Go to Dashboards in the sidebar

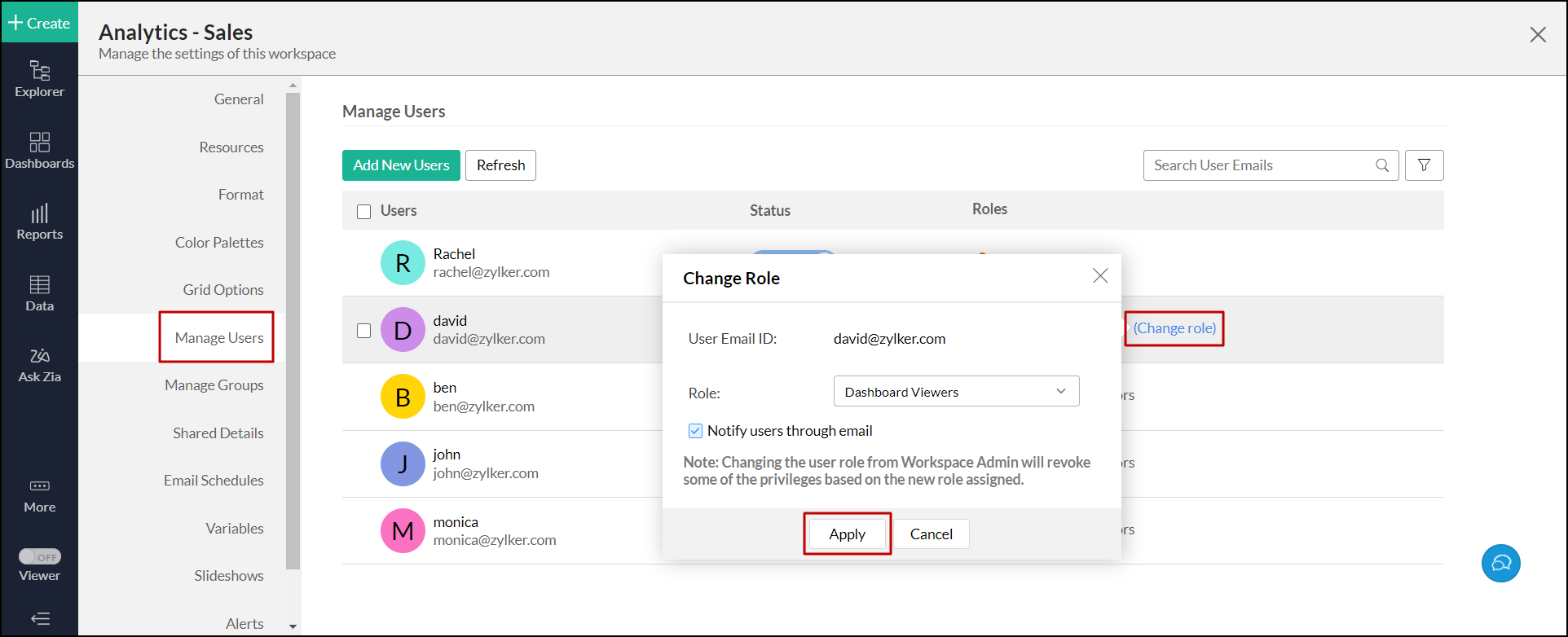point(39,151)
